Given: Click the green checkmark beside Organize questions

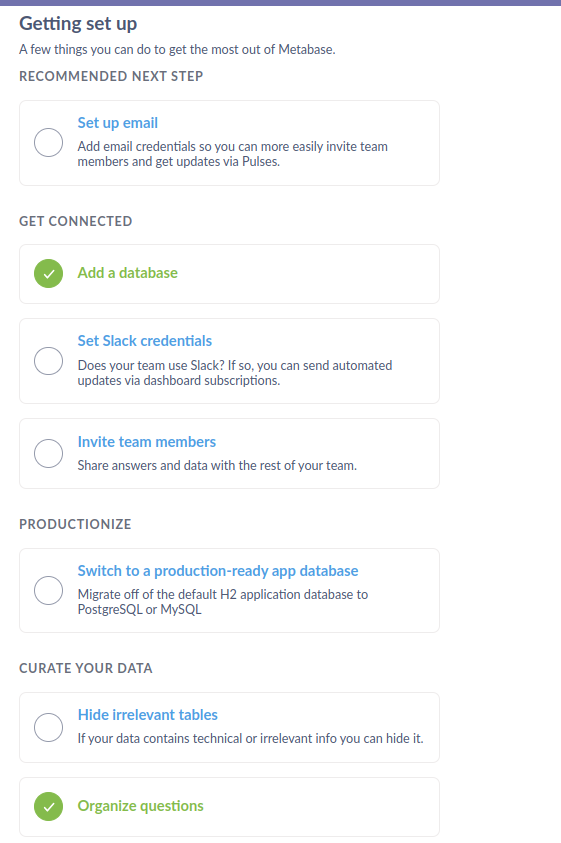Looking at the screenshot, I should [x=48, y=806].
